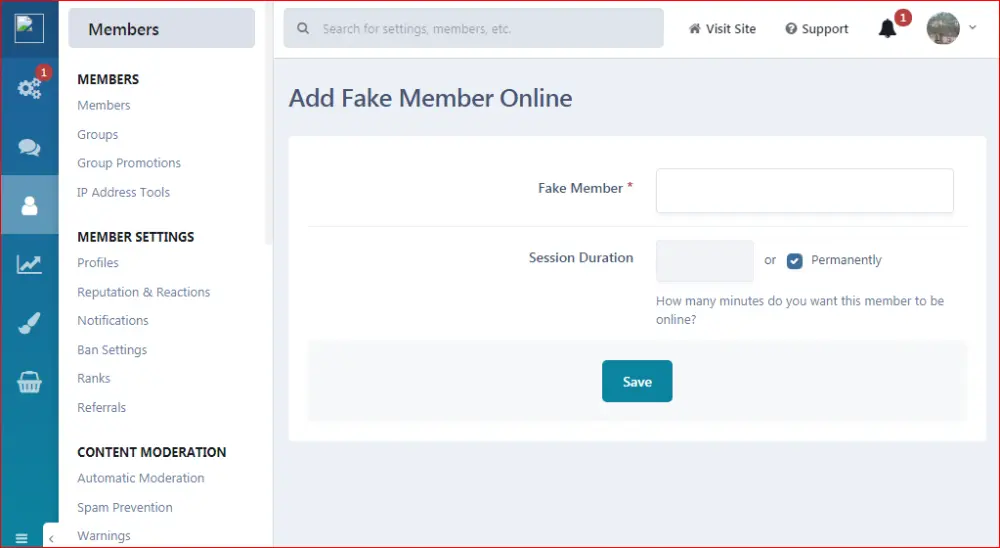Click the Visit Site link
Screen dimensions: 1000x548
pos(722,29)
